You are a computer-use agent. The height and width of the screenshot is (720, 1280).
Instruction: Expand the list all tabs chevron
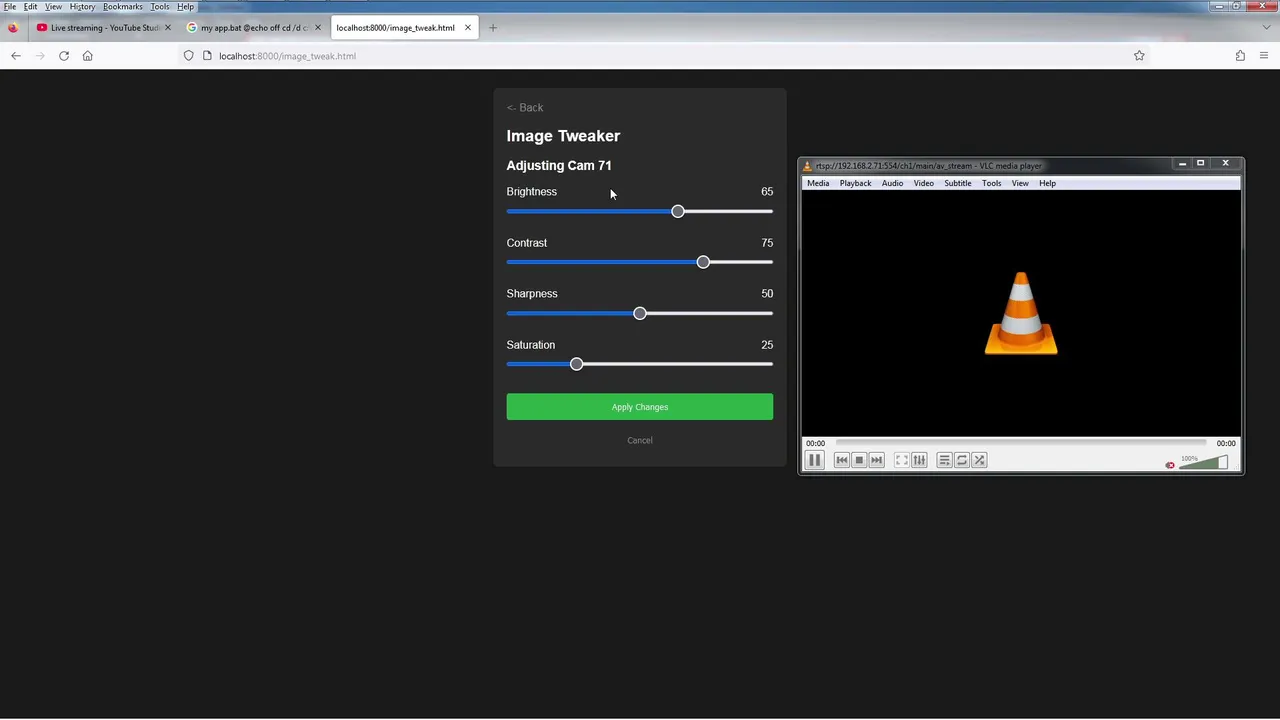coord(1266,28)
